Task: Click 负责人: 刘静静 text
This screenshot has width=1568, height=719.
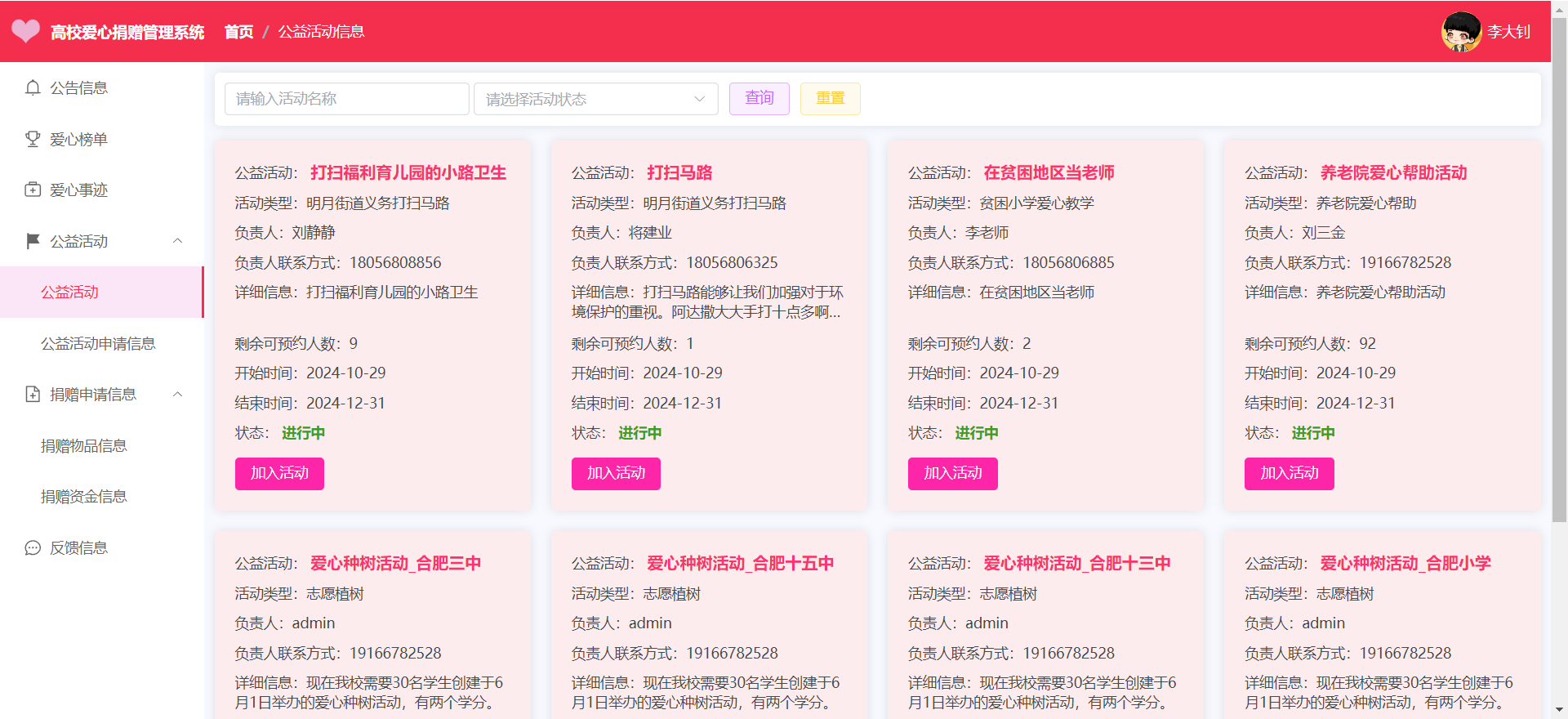Action: click(x=285, y=233)
